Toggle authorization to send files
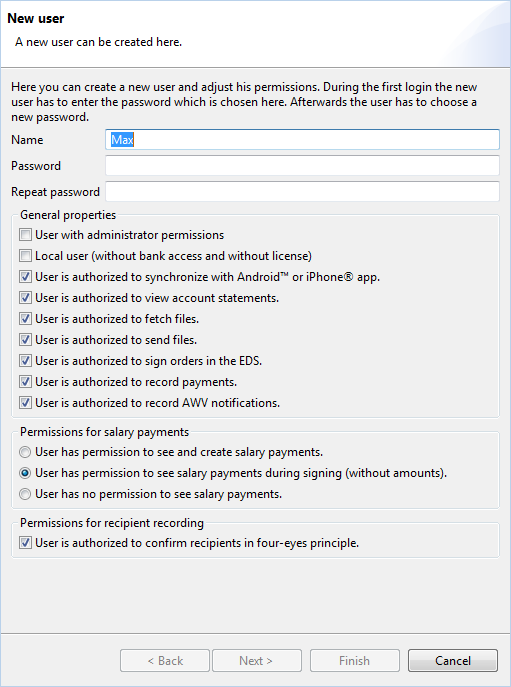 click(25, 340)
